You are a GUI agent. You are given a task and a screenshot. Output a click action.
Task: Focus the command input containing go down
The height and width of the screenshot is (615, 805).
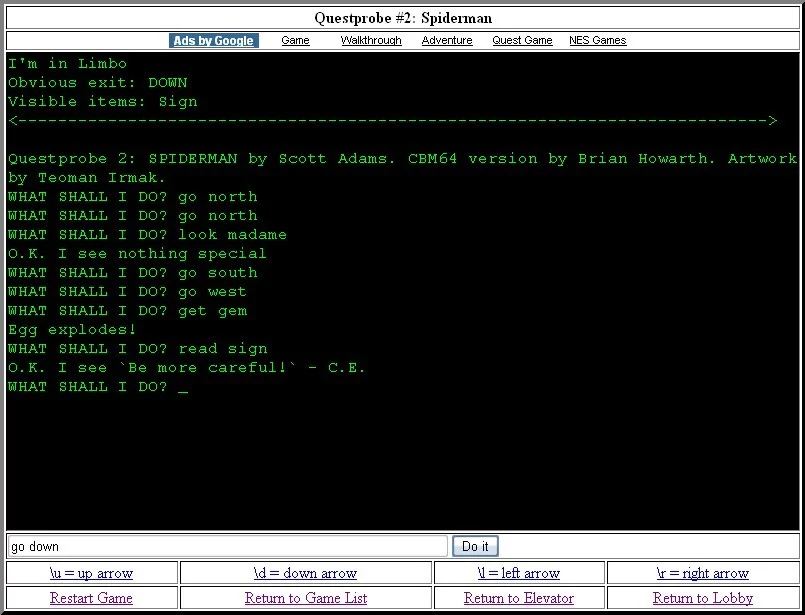coord(227,546)
